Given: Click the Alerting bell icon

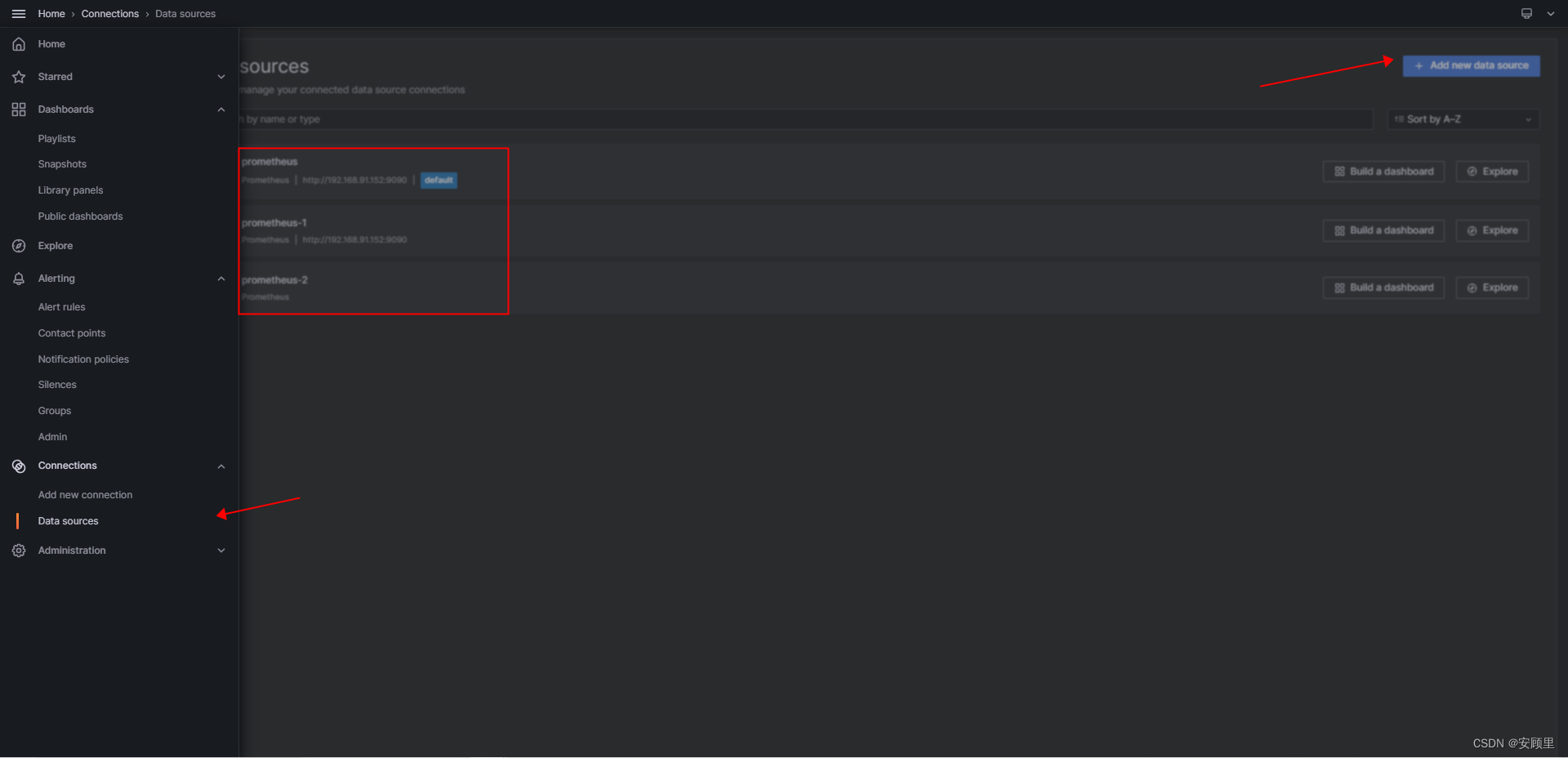Looking at the screenshot, I should point(19,279).
